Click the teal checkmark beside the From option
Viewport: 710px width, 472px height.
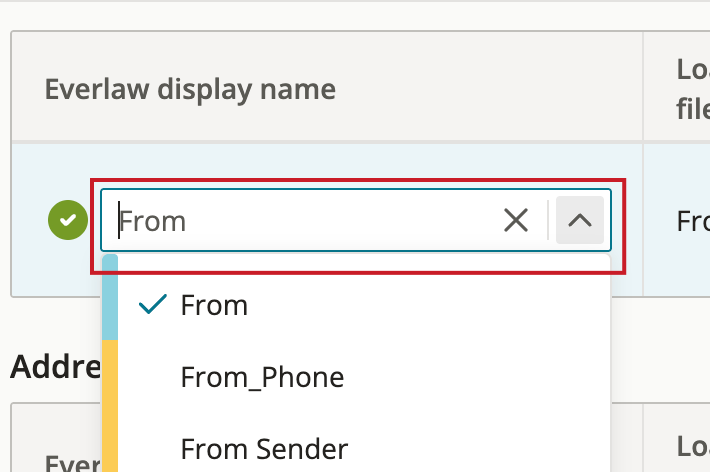153,304
